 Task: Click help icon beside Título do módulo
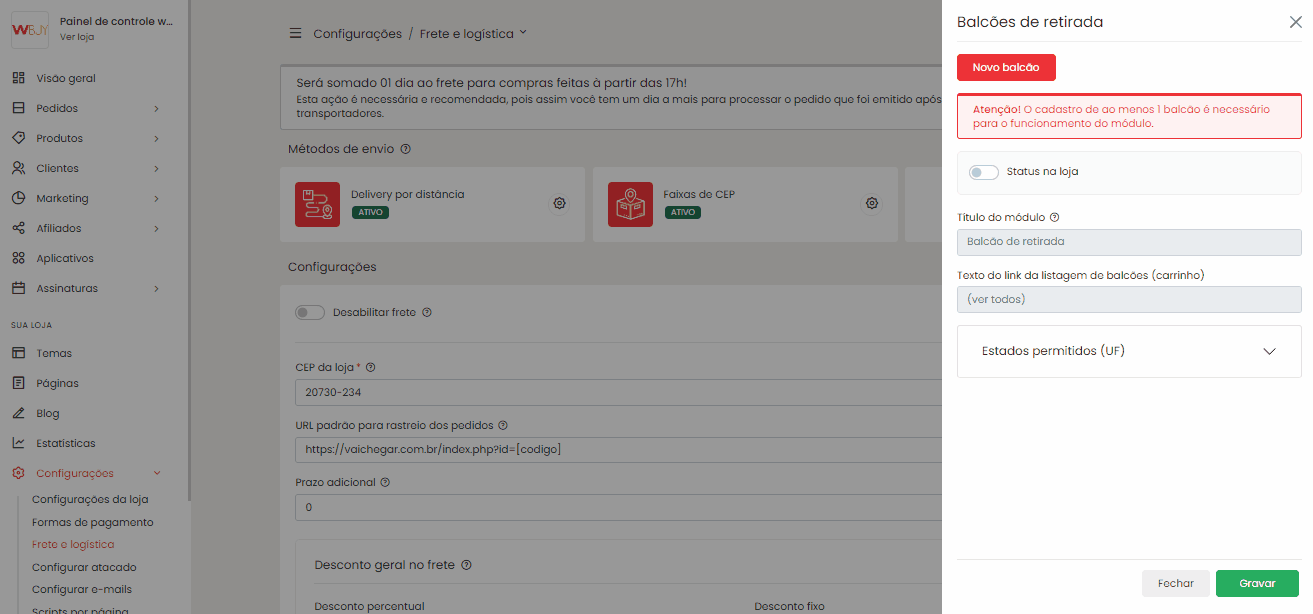(x=1055, y=217)
